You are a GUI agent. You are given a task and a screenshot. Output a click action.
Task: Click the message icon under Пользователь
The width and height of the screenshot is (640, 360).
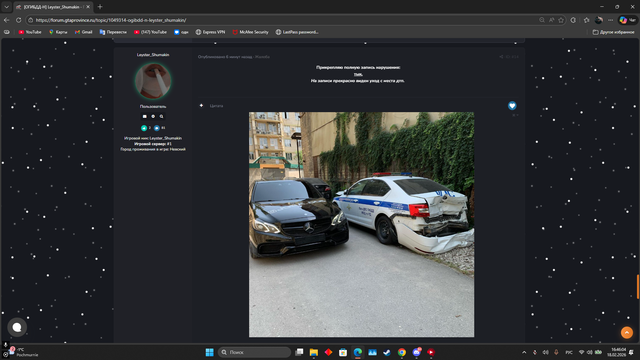(x=144, y=116)
